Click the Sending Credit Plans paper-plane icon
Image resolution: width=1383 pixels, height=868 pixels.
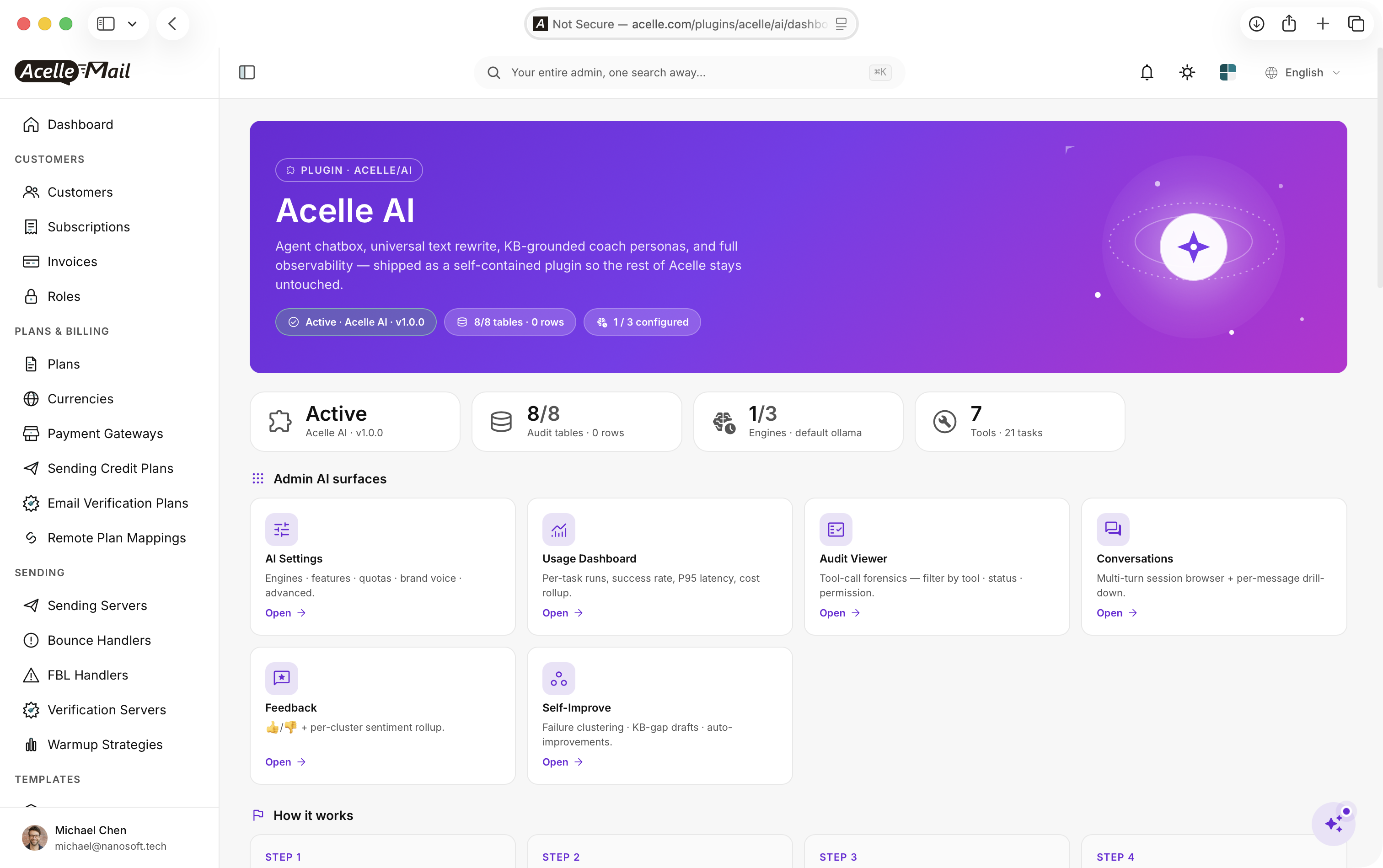pos(31,468)
